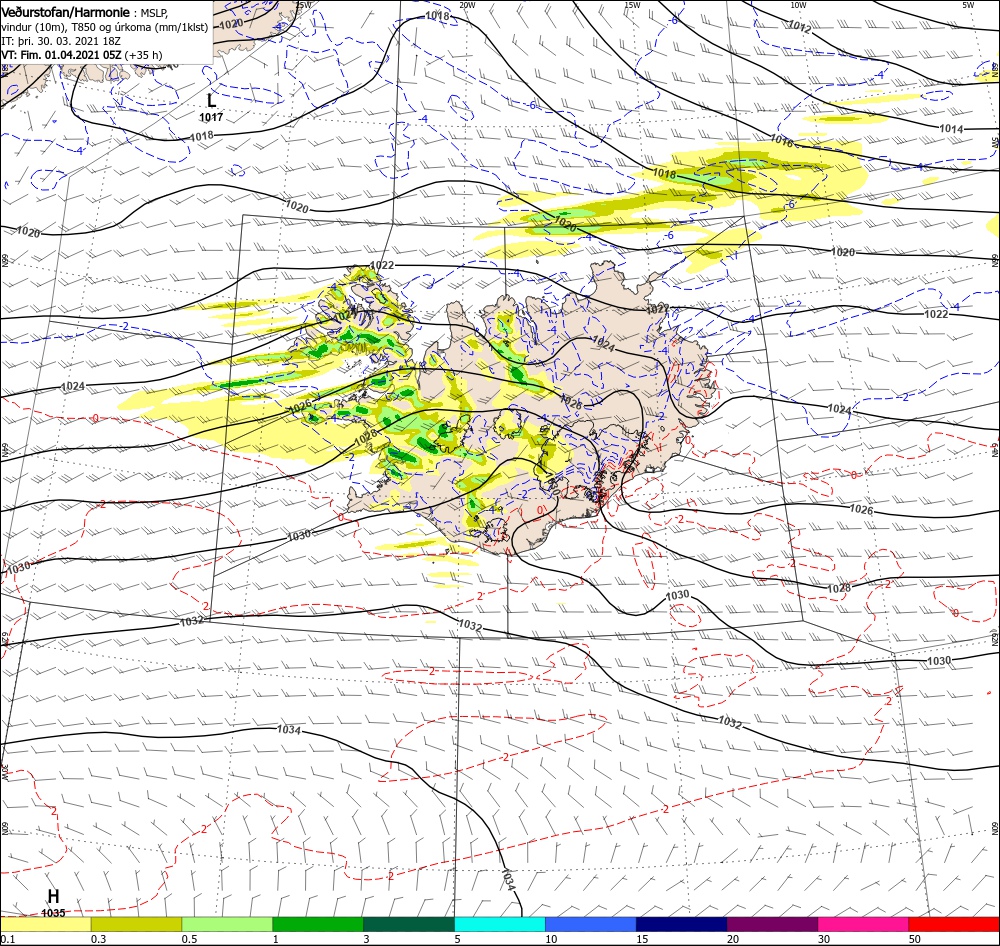This screenshot has width=1000, height=946.
Task: Select the green 1 mm legend color block
Action: click(x=318, y=924)
